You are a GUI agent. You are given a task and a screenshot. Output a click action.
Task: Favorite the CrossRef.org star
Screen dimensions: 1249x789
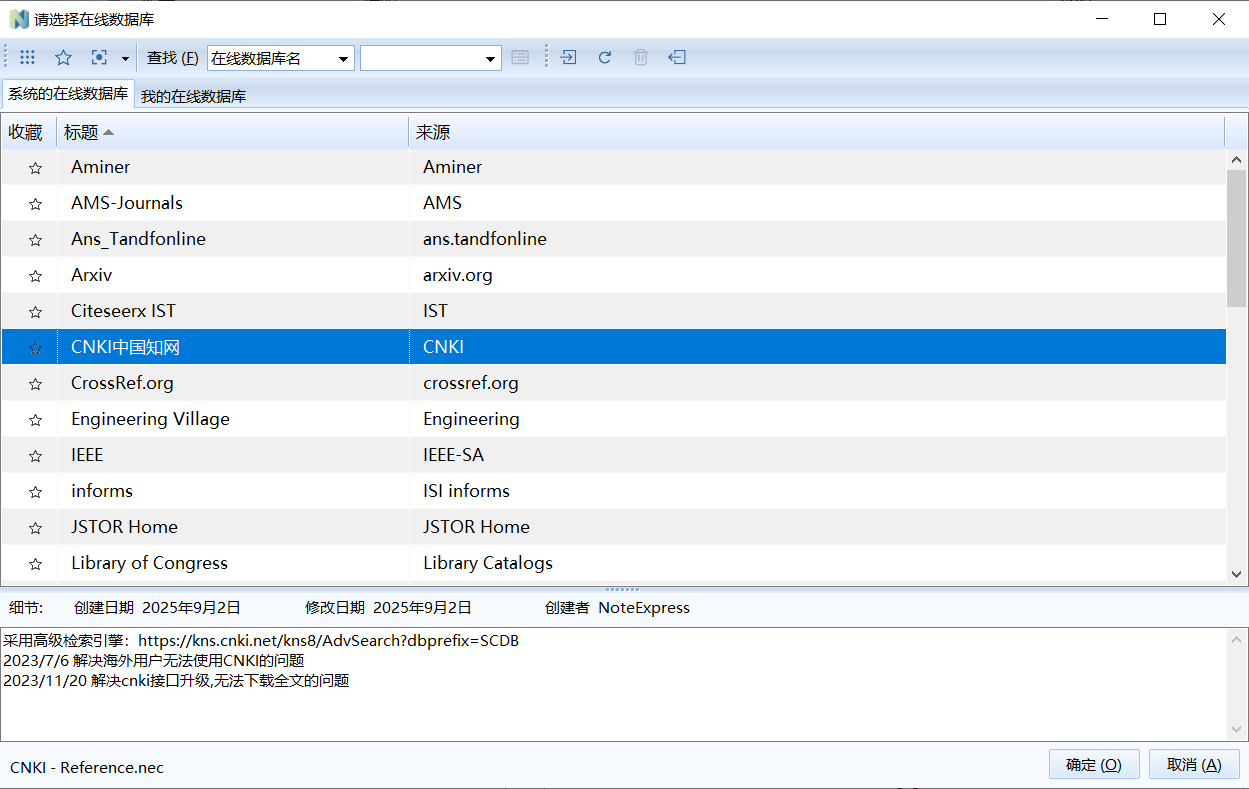[x=36, y=384]
